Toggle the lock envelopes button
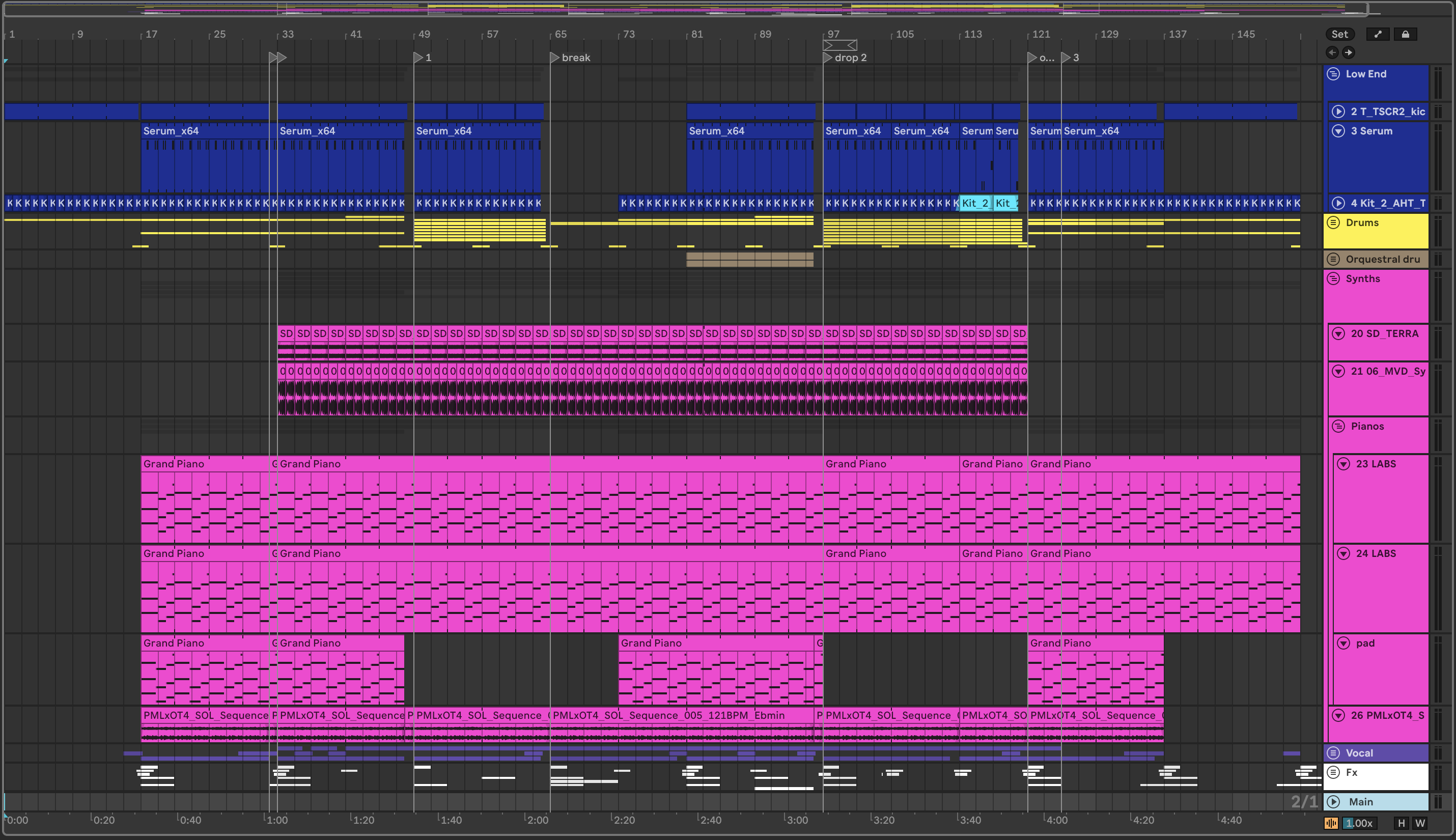Image resolution: width=1456 pixels, height=840 pixels. (1405, 34)
